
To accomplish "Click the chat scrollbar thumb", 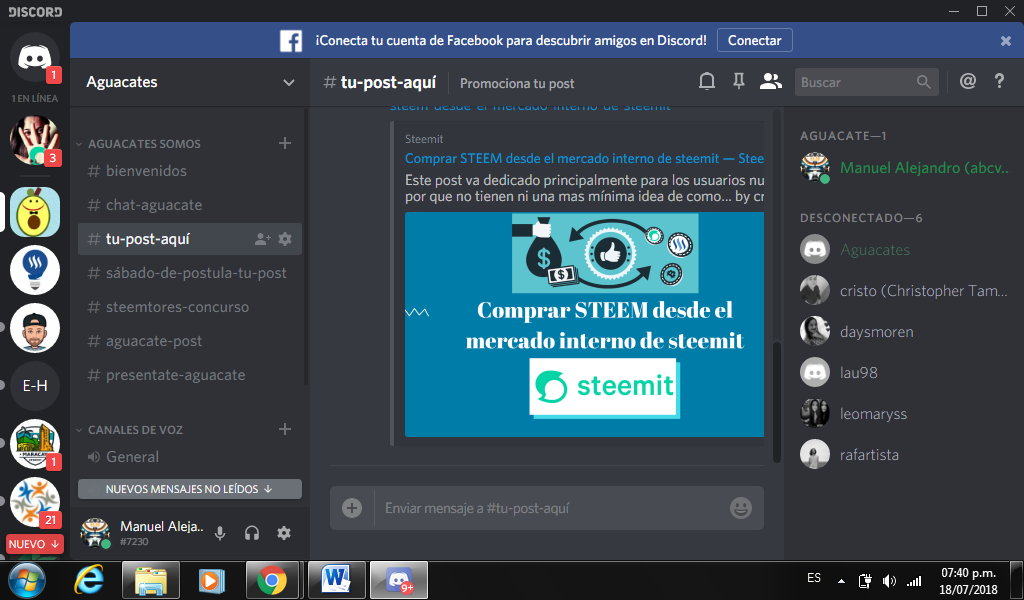I will coord(777,402).
